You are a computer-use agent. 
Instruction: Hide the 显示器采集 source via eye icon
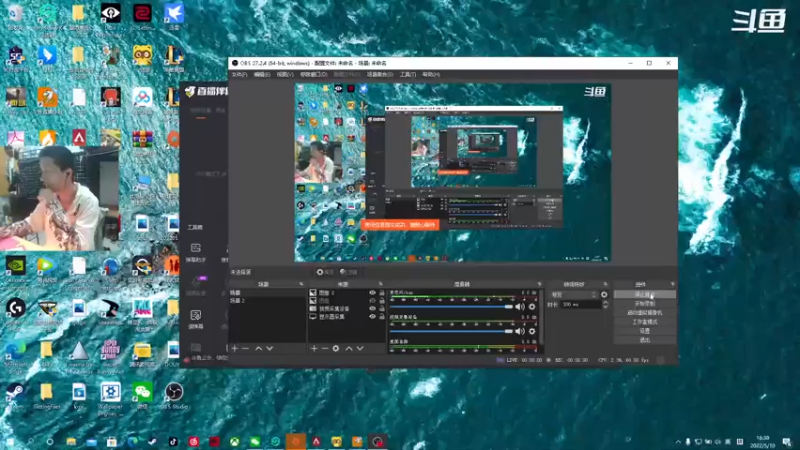click(372, 316)
